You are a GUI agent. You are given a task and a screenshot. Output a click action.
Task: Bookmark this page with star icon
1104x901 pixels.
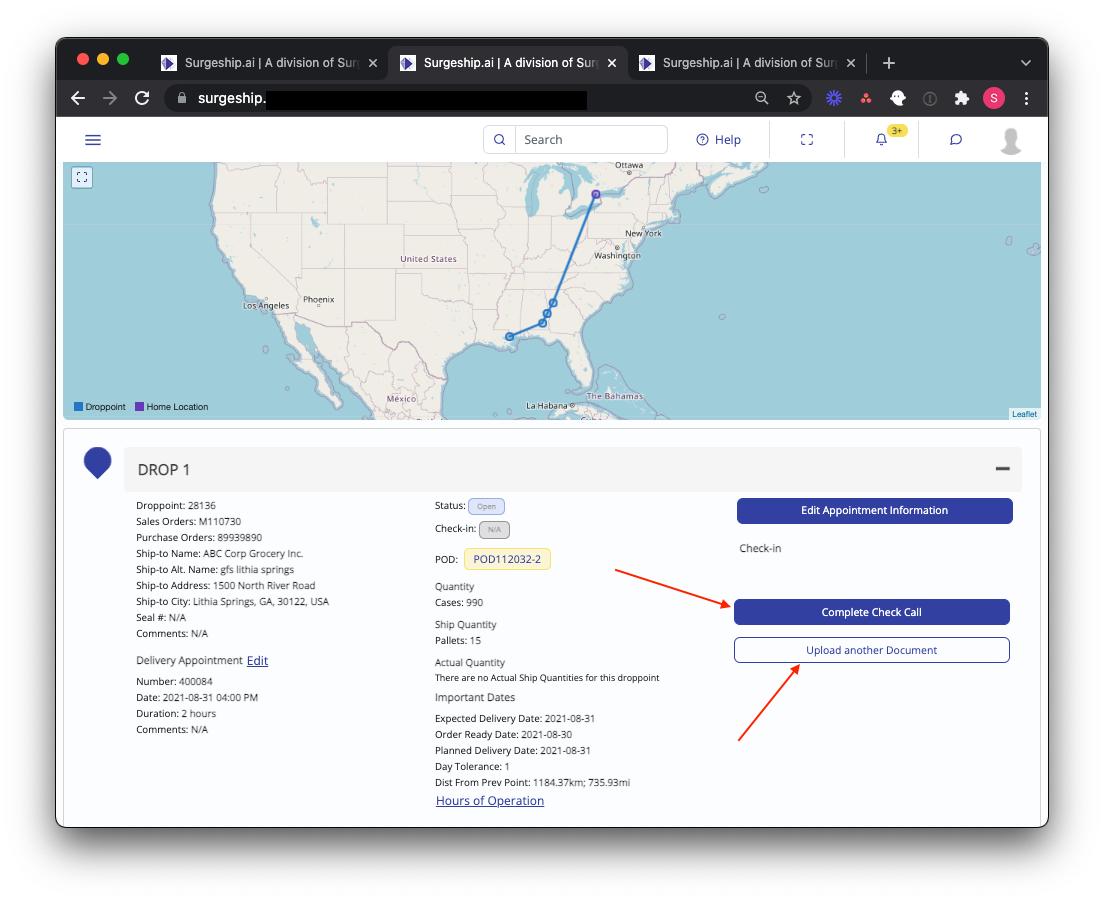coord(794,98)
